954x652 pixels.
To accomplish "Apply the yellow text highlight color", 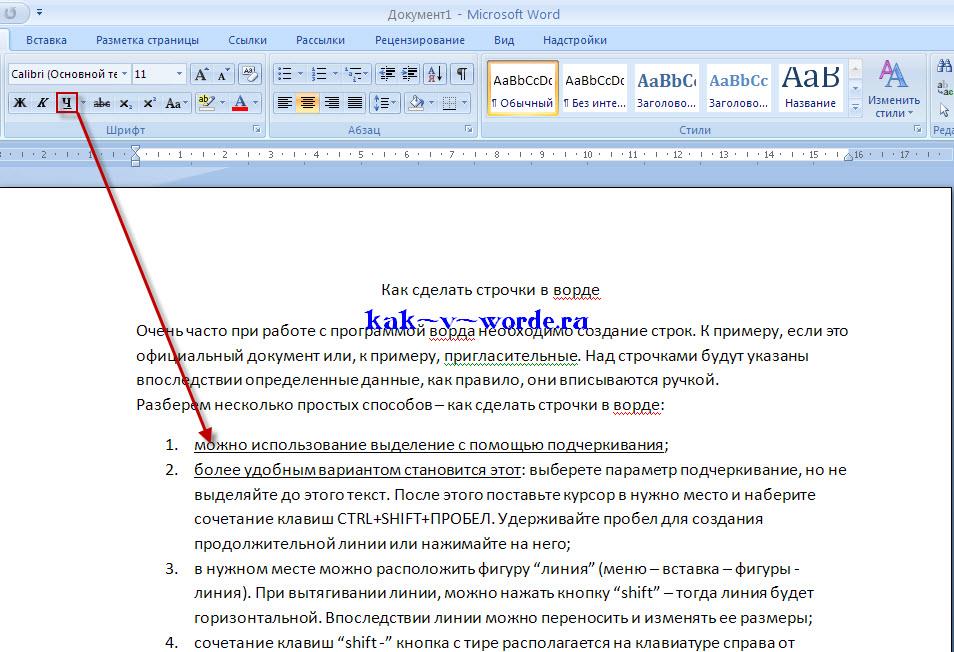I will [207, 103].
